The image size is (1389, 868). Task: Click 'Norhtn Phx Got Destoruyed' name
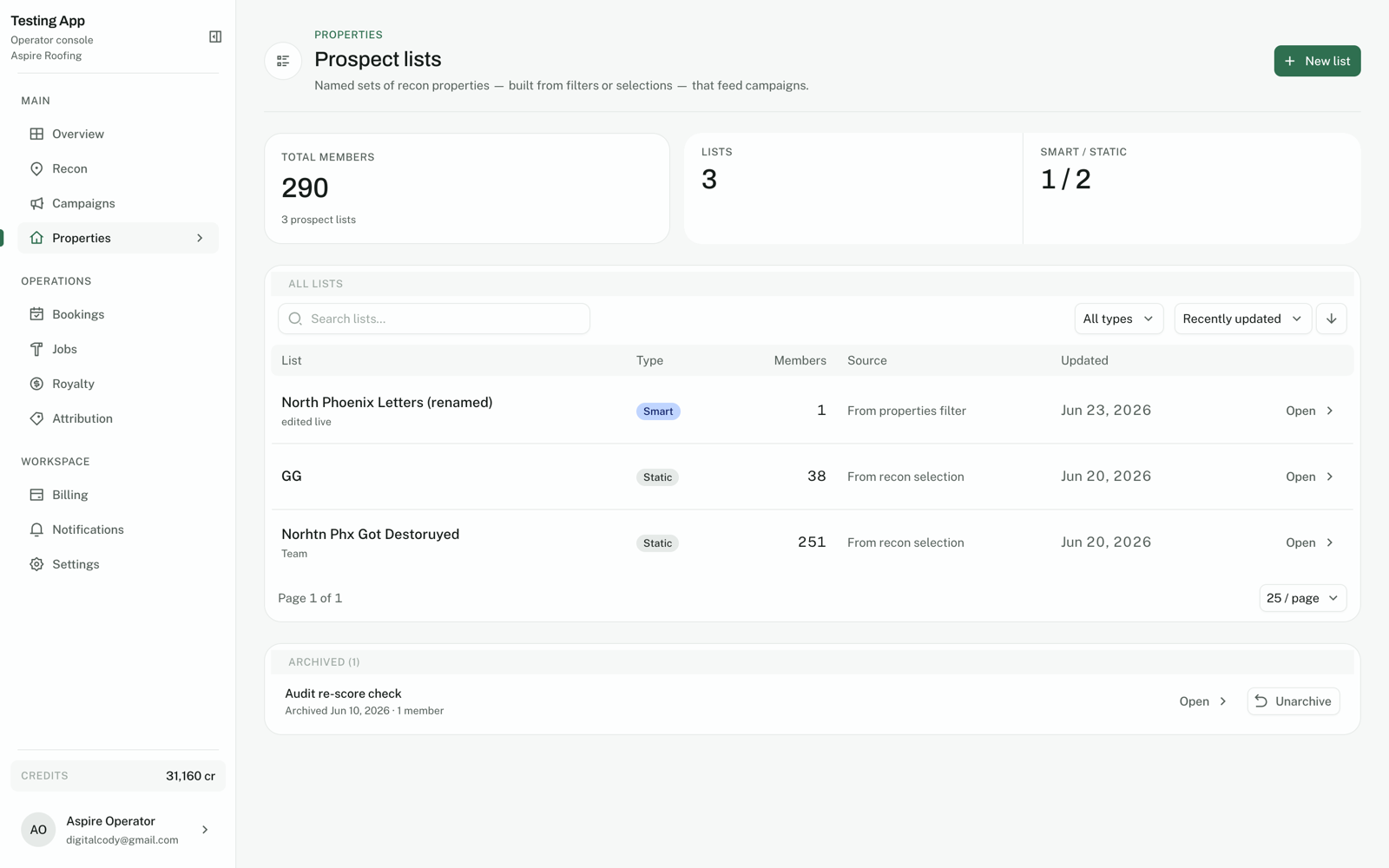371,534
